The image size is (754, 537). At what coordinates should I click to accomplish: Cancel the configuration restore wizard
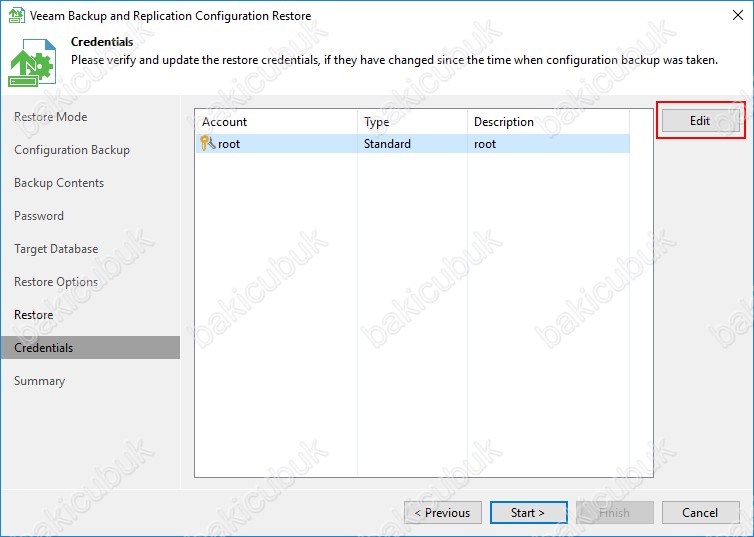click(701, 512)
